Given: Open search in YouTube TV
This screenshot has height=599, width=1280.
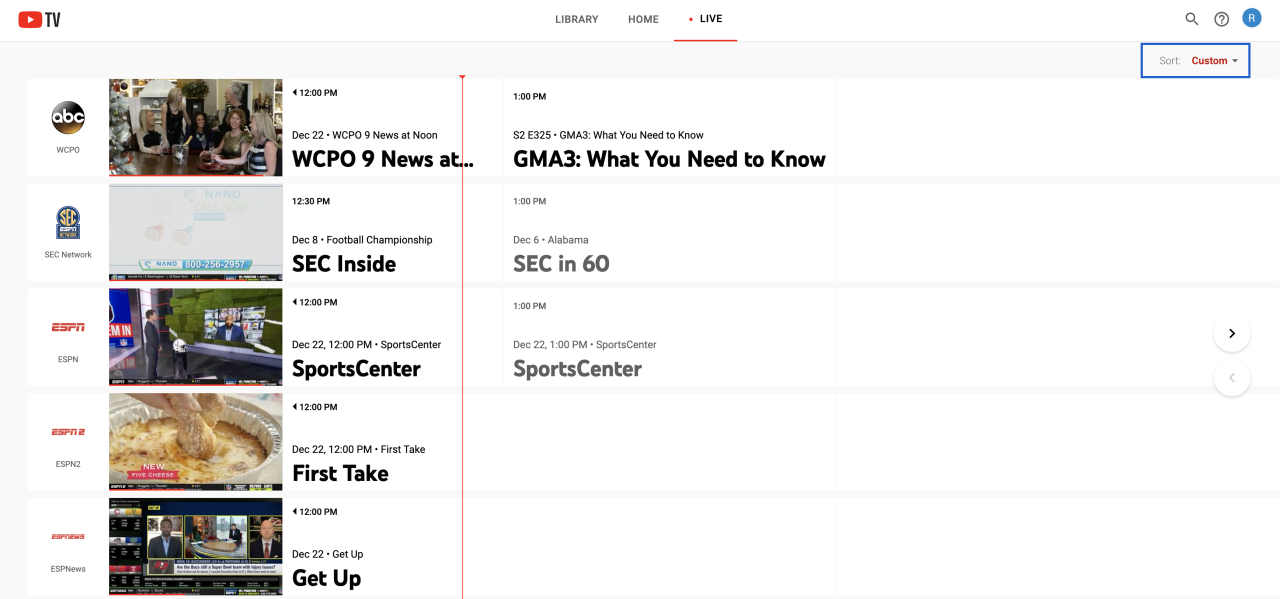Looking at the screenshot, I should (x=1191, y=18).
